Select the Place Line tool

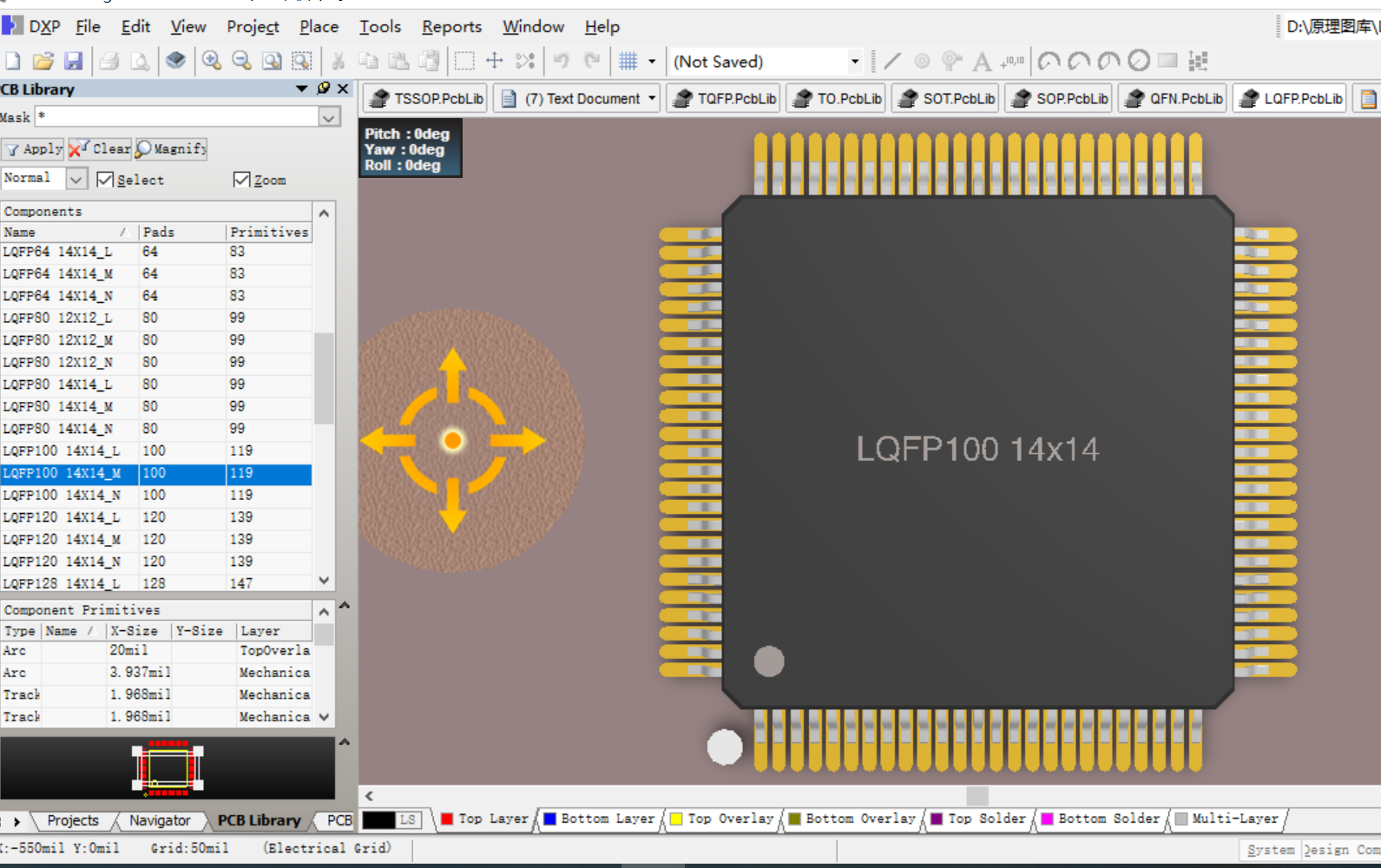[892, 61]
